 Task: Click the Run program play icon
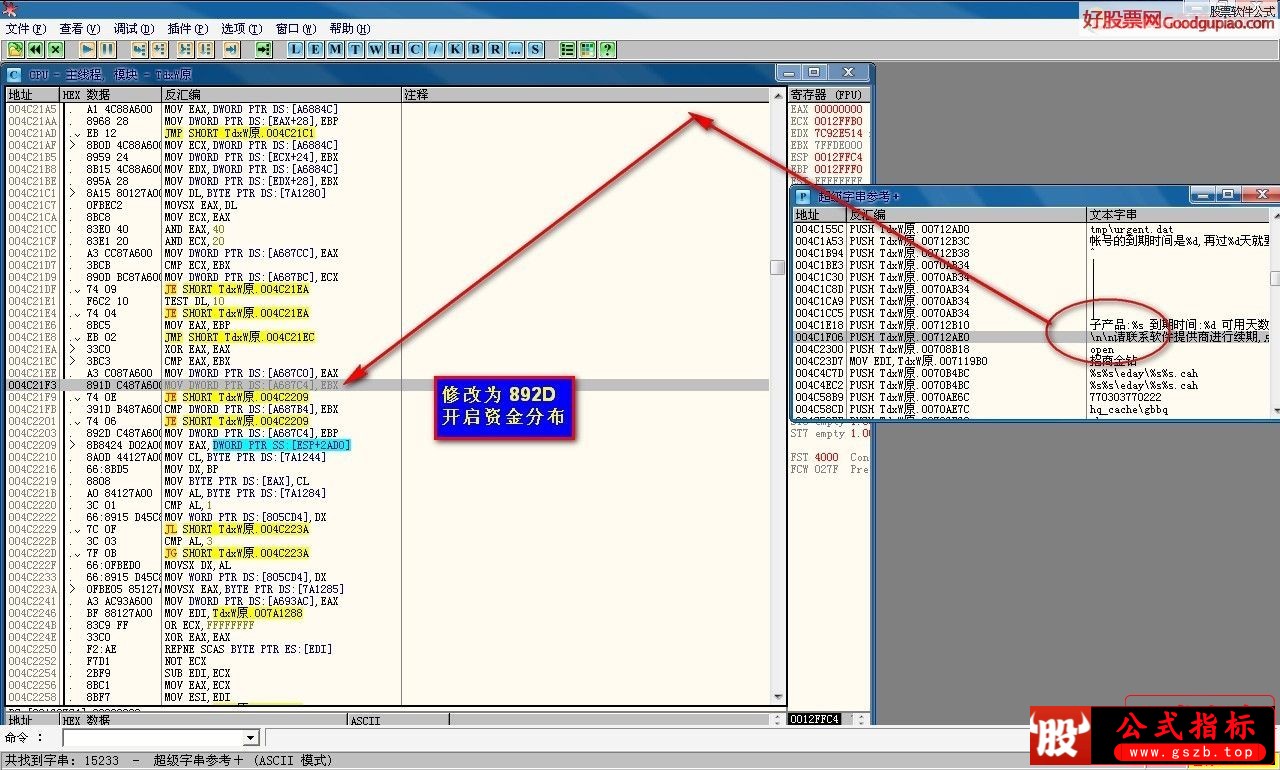(87, 49)
